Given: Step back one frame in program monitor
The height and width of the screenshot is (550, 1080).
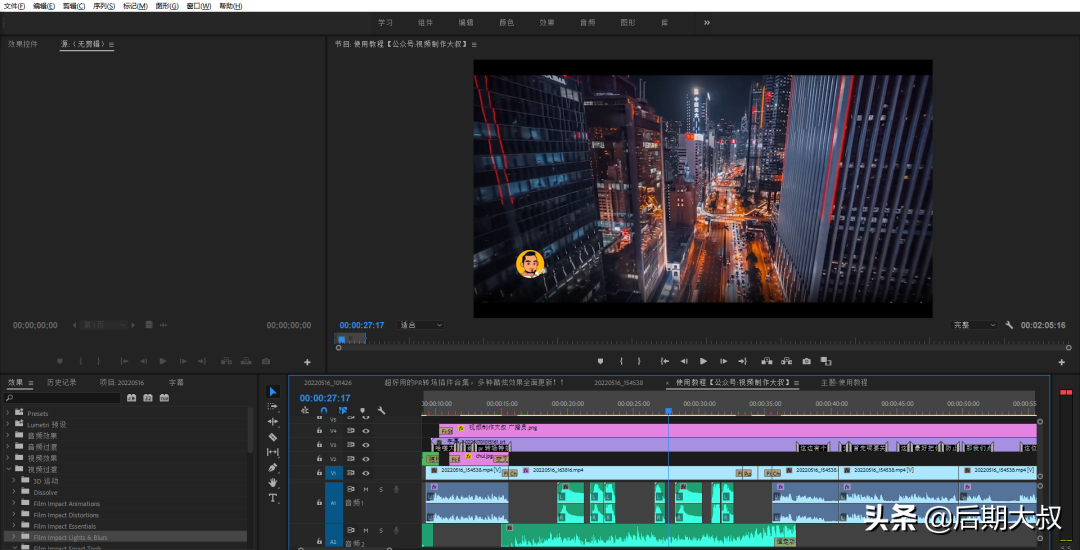Looking at the screenshot, I should 684,361.
